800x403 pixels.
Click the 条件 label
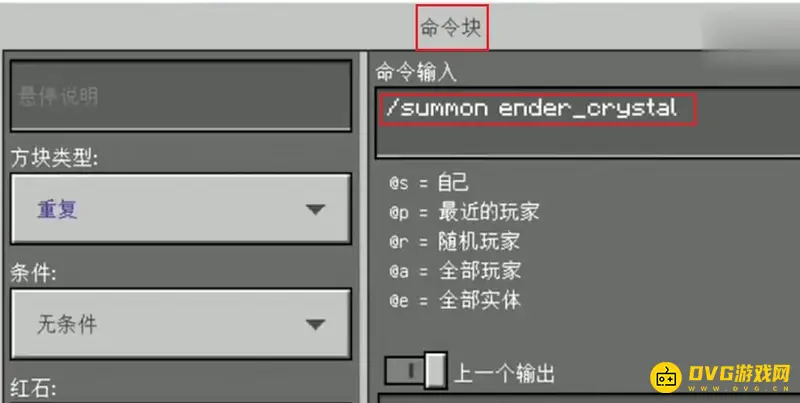[33, 274]
